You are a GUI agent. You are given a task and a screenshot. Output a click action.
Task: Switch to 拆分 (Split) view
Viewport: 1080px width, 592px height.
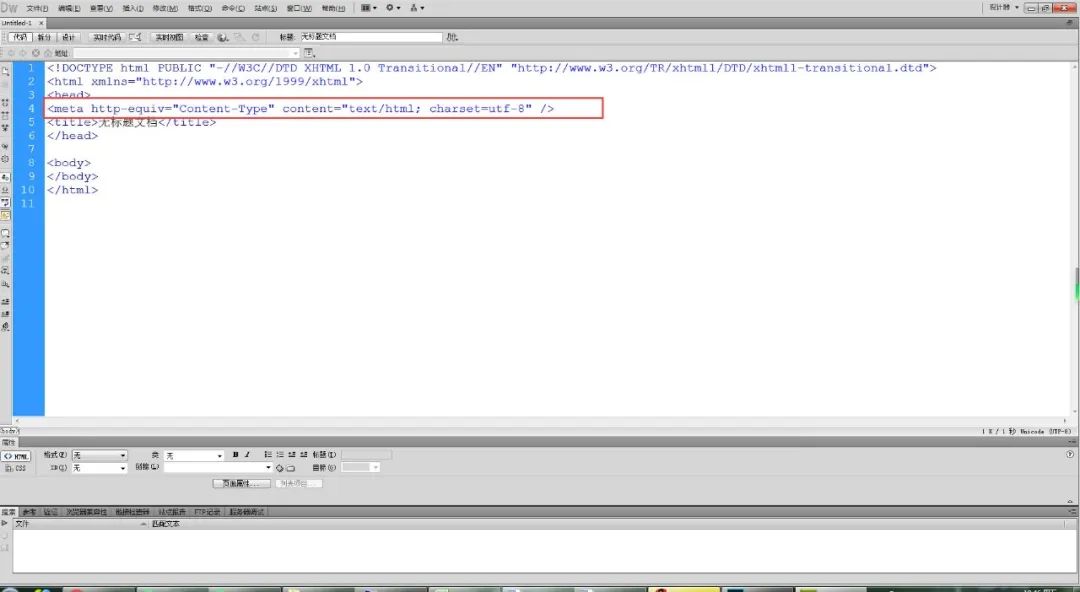point(44,37)
